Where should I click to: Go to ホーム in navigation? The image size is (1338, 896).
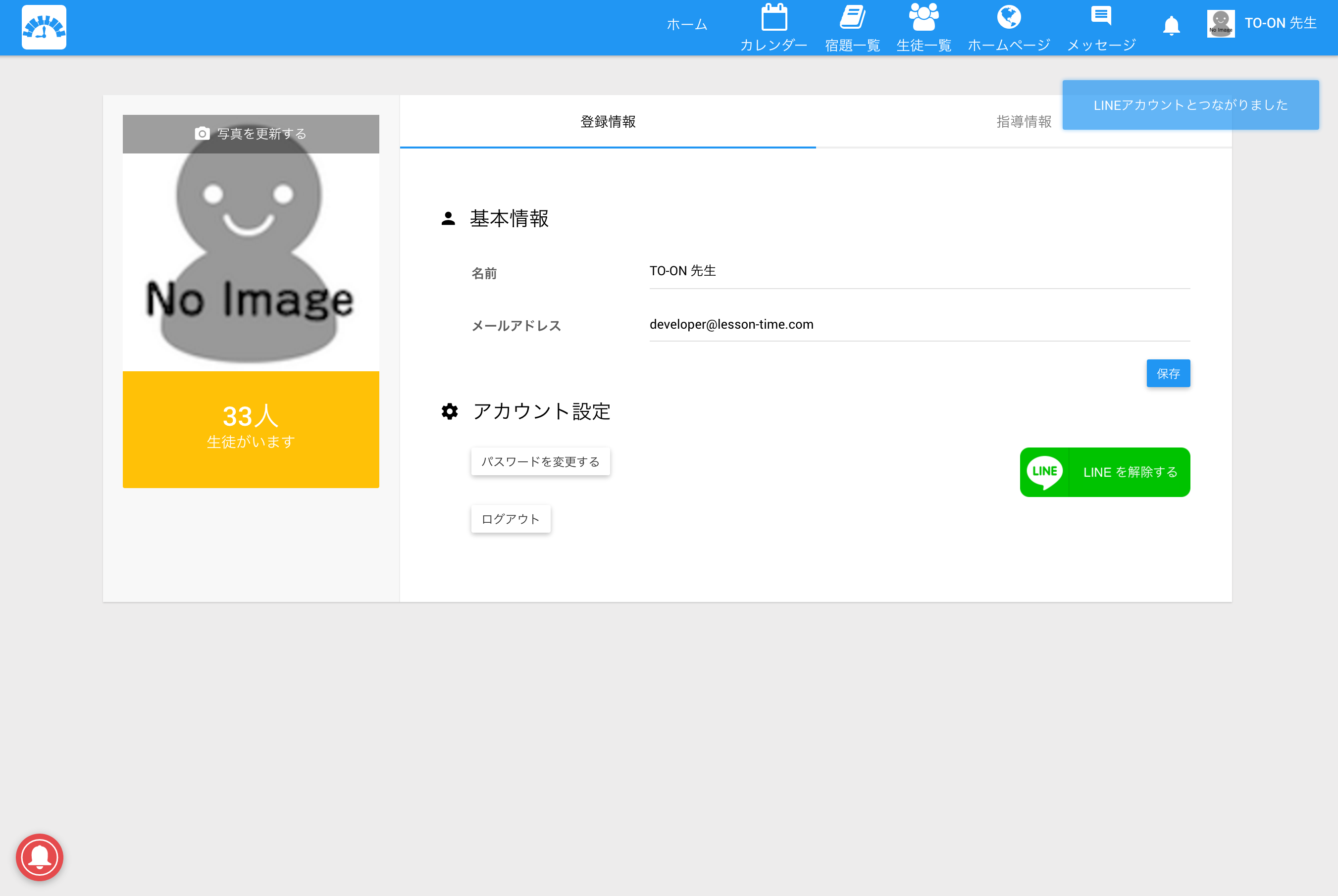click(687, 25)
